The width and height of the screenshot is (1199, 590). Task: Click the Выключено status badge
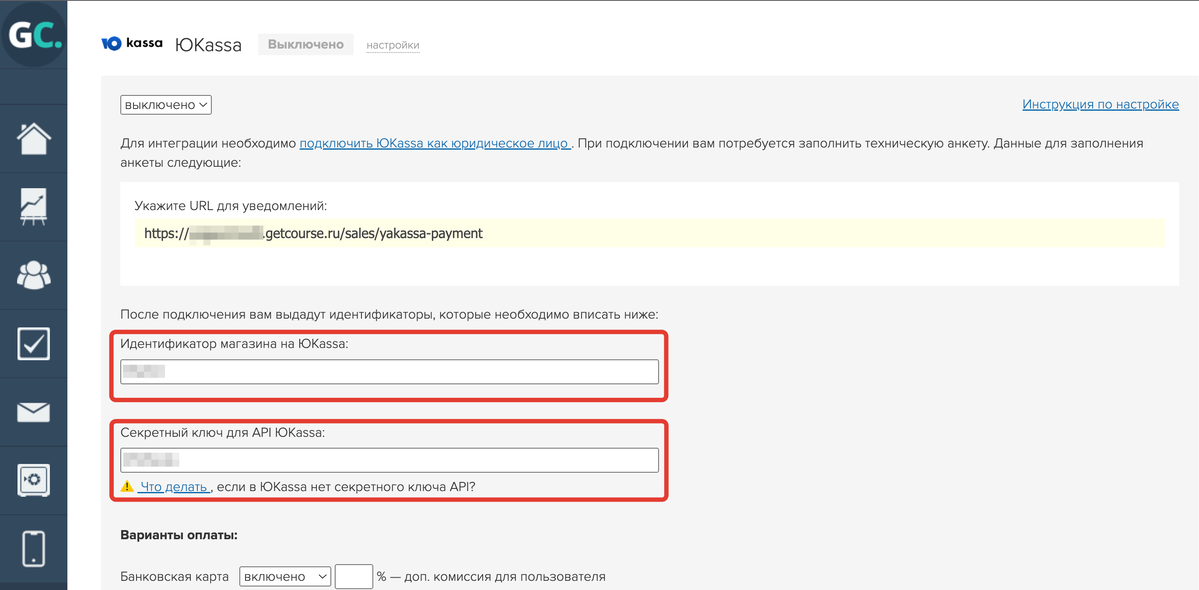click(305, 43)
